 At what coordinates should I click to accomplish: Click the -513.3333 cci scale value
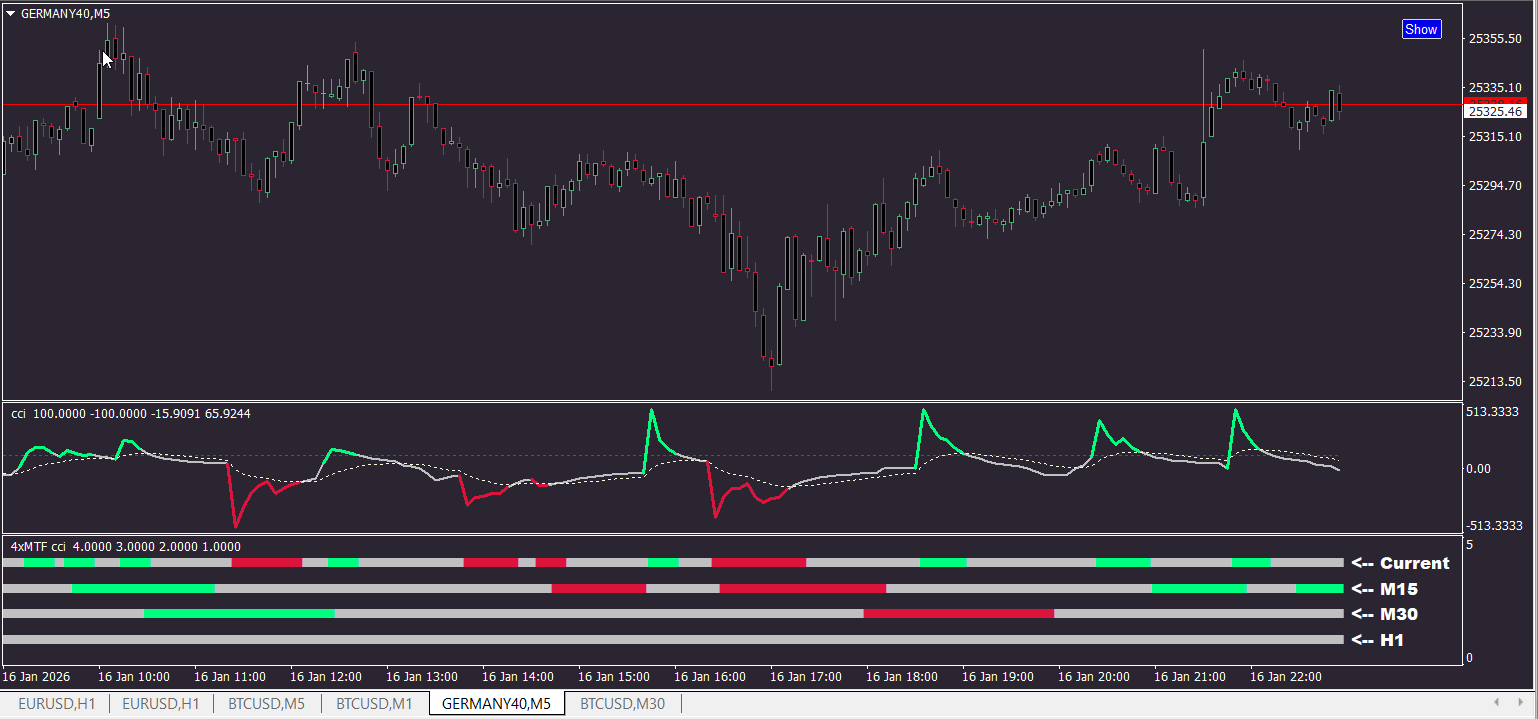pos(1495,526)
